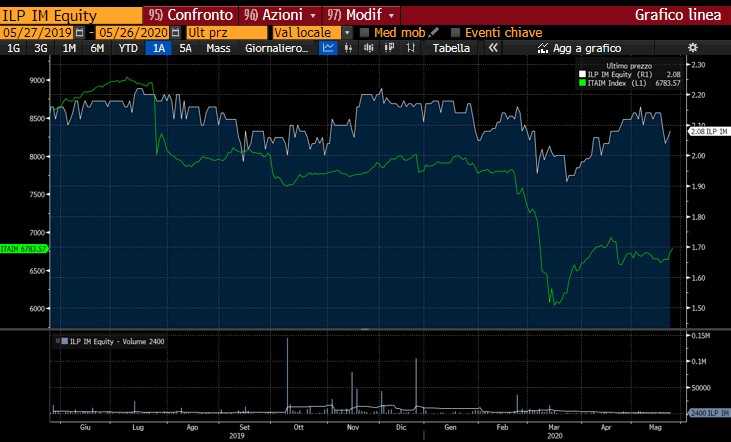Click the ITAIM Index (L1) legend entry
Viewport: 731px width, 442px height.
point(617,83)
